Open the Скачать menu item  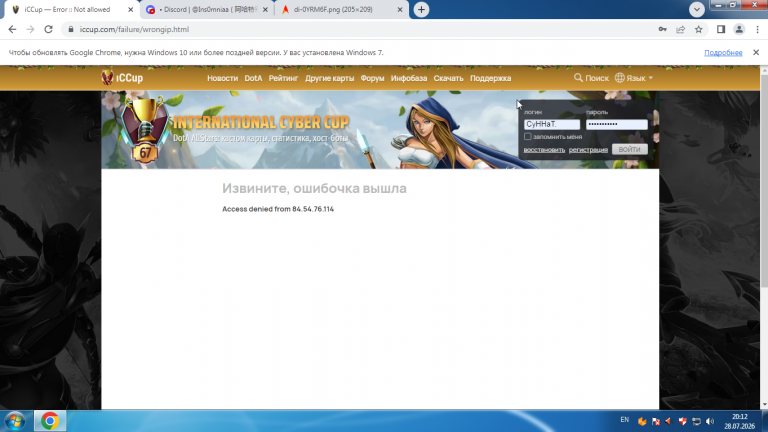pyautogui.click(x=448, y=78)
